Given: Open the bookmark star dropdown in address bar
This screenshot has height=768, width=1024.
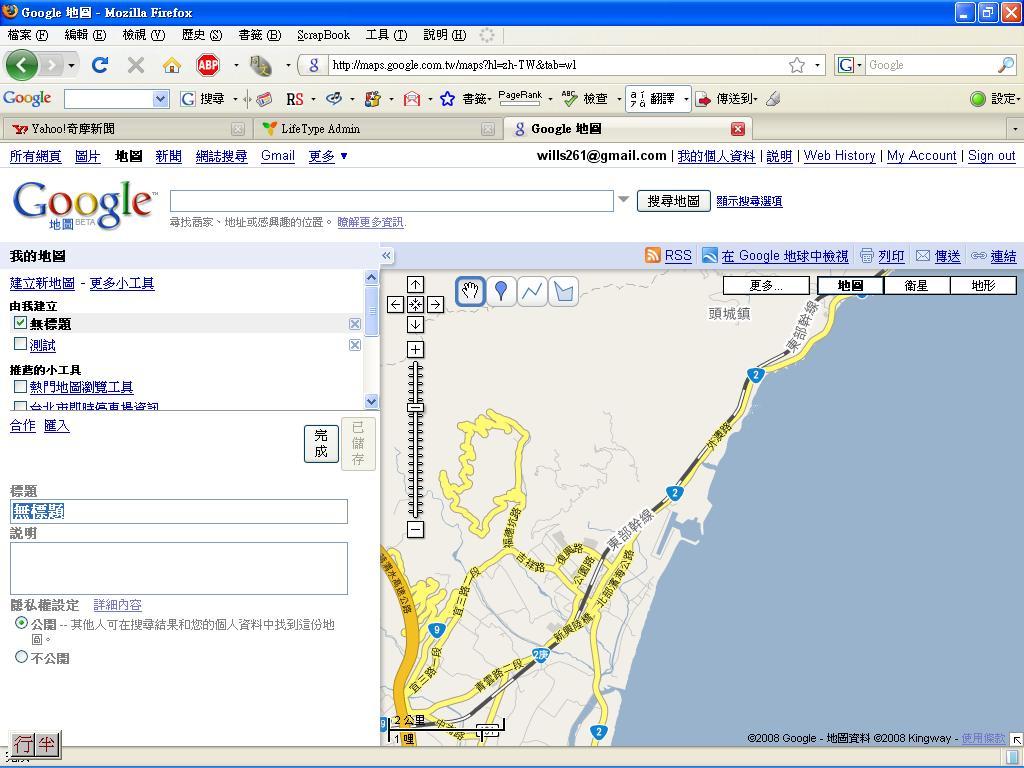Looking at the screenshot, I should [817, 65].
